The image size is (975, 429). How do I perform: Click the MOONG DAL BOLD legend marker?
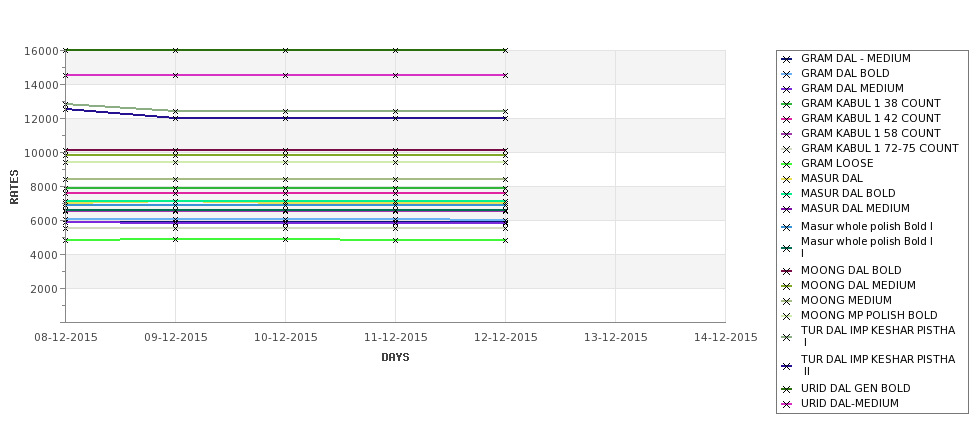(787, 271)
